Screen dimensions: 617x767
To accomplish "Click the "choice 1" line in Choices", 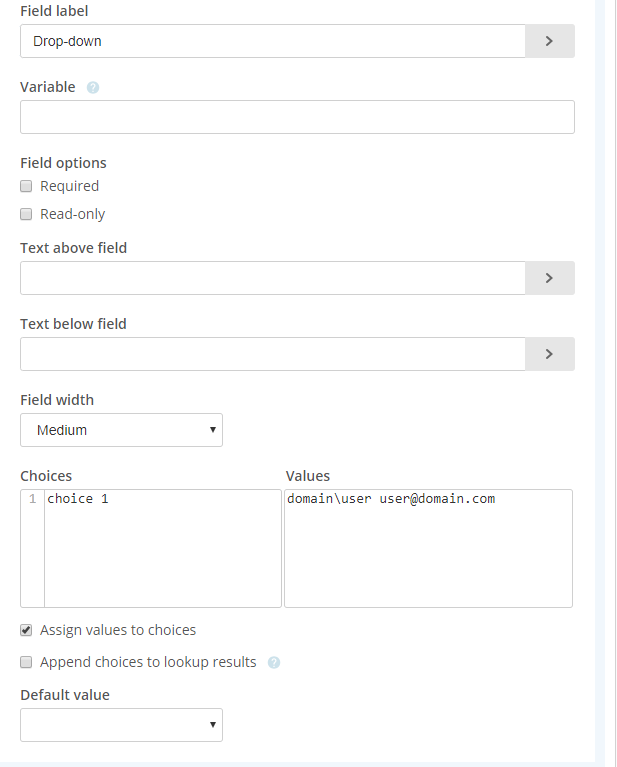I will [78, 499].
